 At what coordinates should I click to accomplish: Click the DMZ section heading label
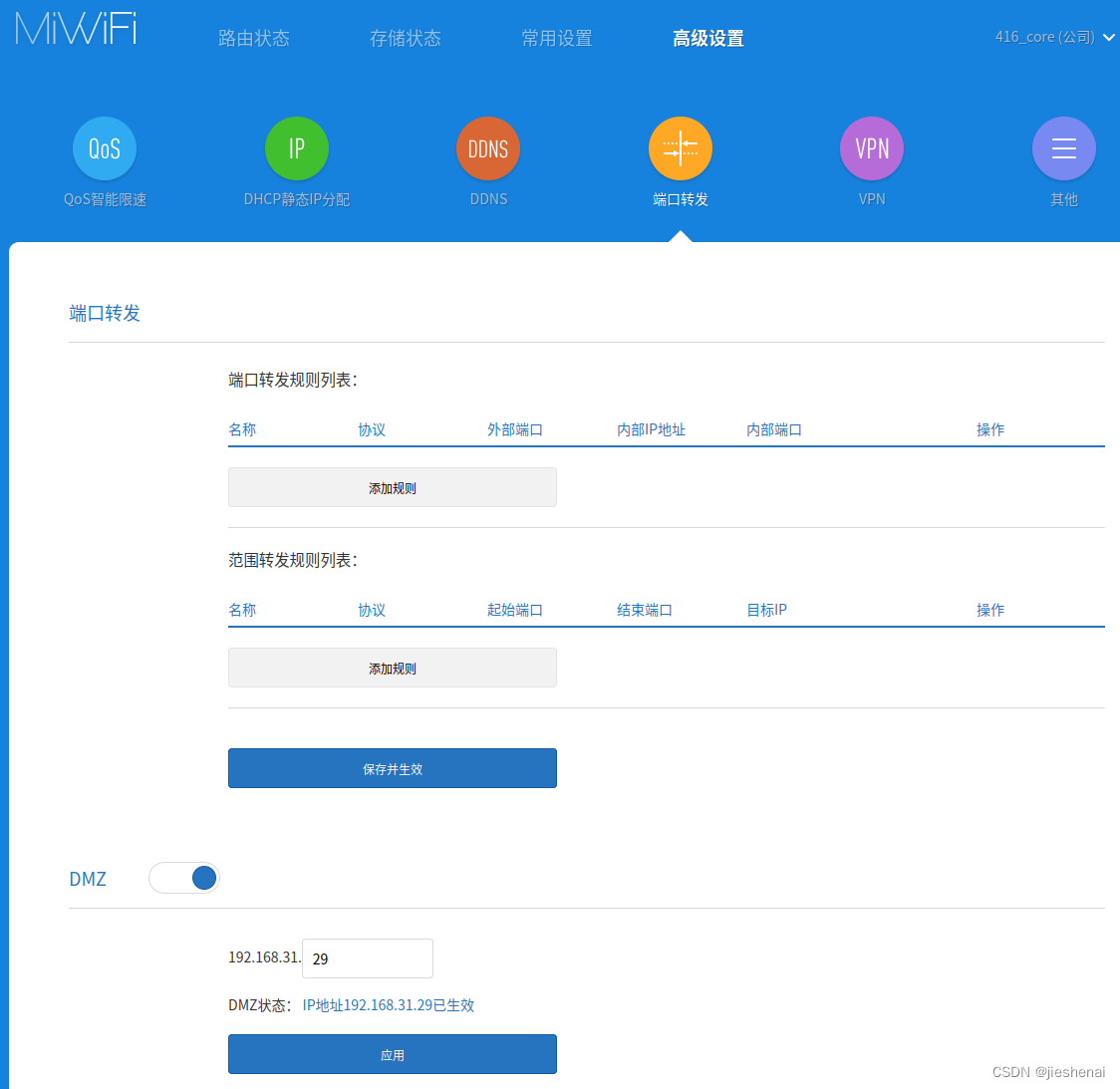[x=87, y=879]
